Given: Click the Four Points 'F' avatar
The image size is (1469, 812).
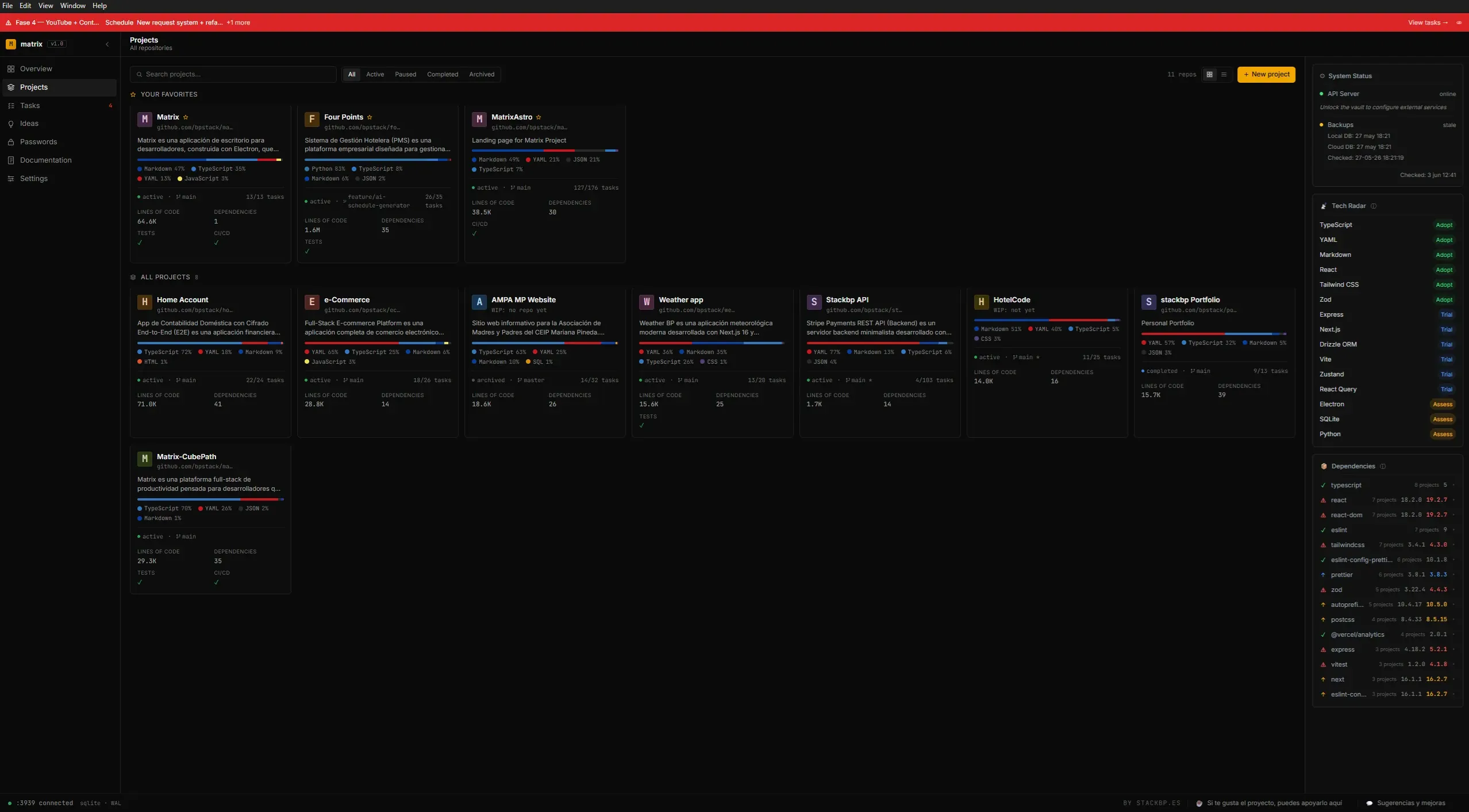Looking at the screenshot, I should click(x=312, y=119).
